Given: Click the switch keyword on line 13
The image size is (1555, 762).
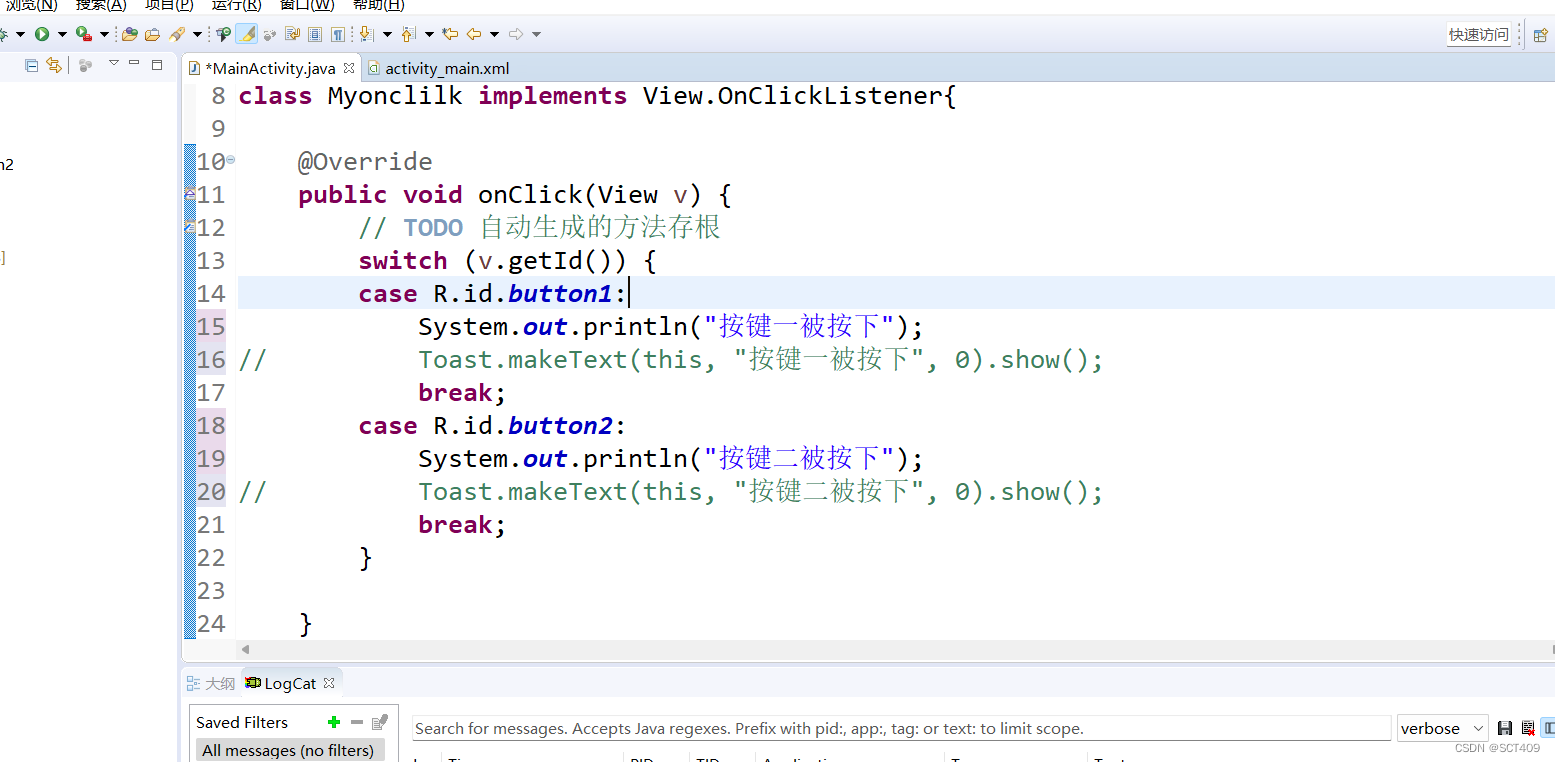Looking at the screenshot, I should click(403, 261).
